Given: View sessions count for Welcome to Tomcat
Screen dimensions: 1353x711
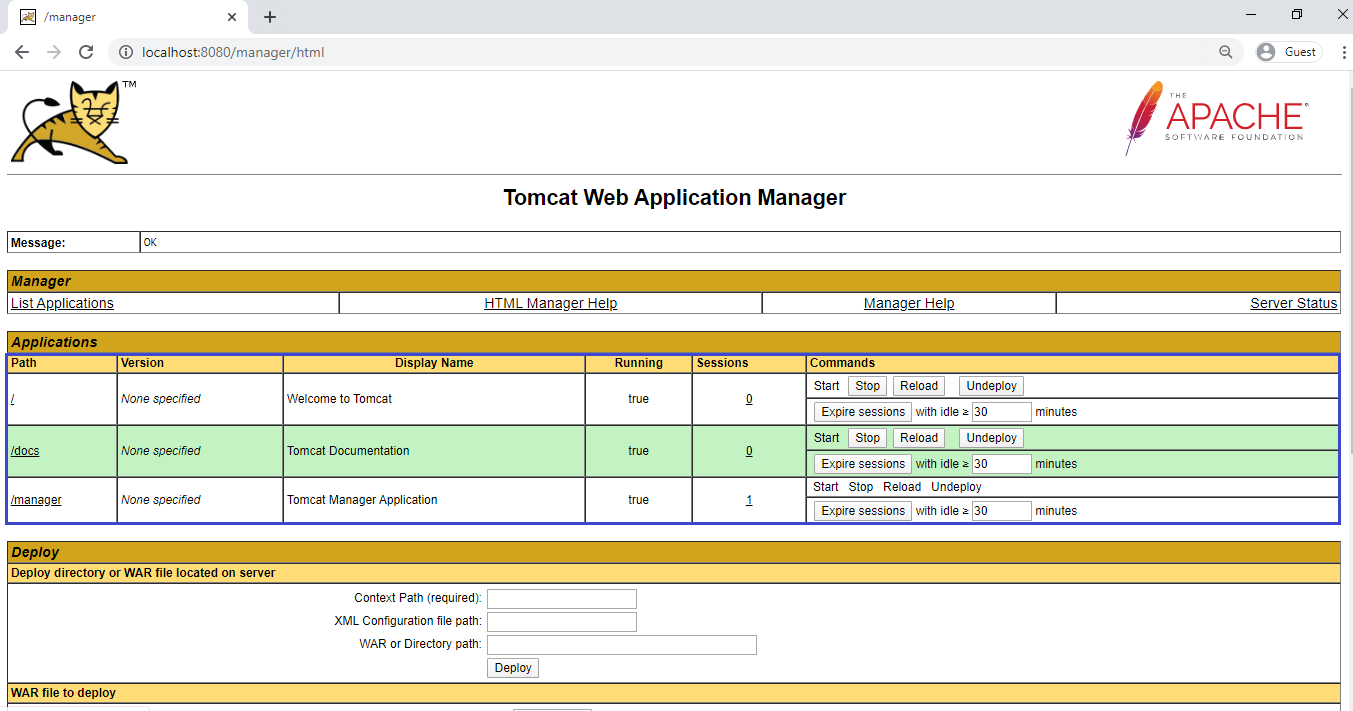Looking at the screenshot, I should [x=749, y=399].
